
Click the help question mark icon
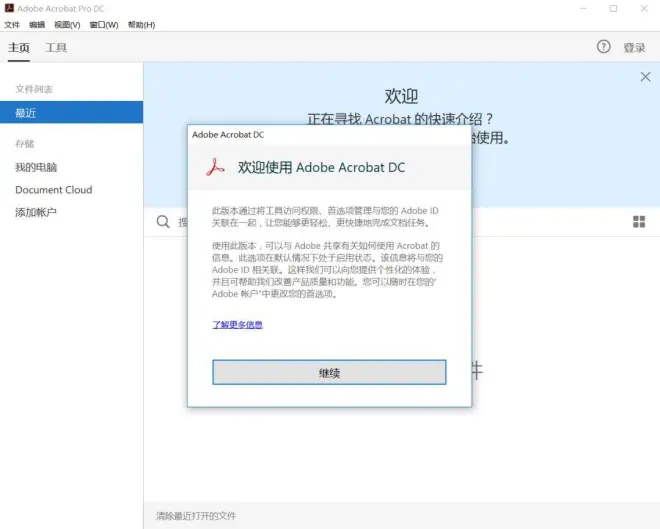(603, 47)
